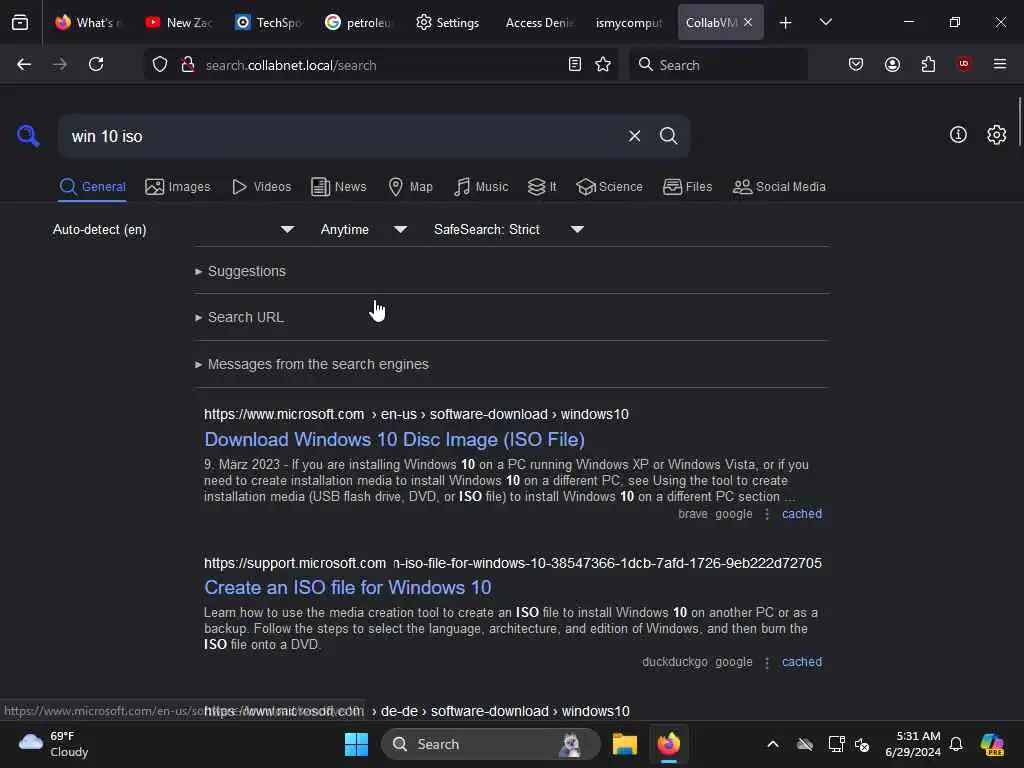
Task: Open search preferences gear icon
Action: coord(996,135)
